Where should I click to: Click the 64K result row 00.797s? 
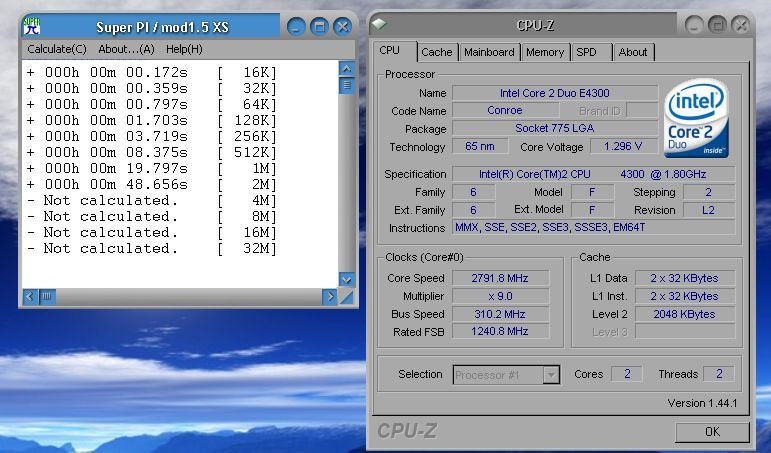[151, 105]
